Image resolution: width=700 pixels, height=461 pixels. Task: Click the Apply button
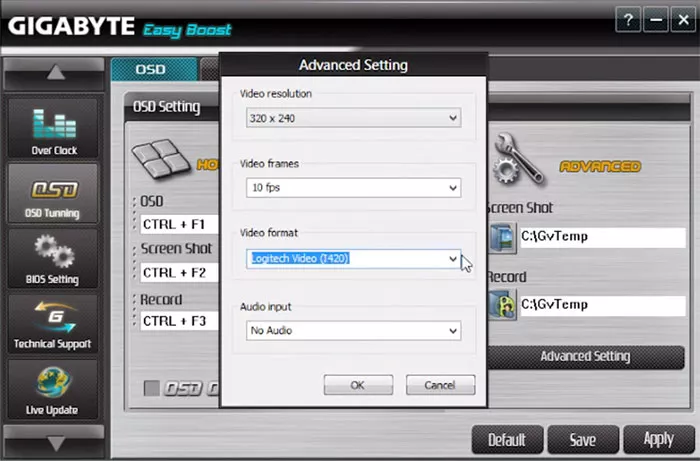pos(659,440)
